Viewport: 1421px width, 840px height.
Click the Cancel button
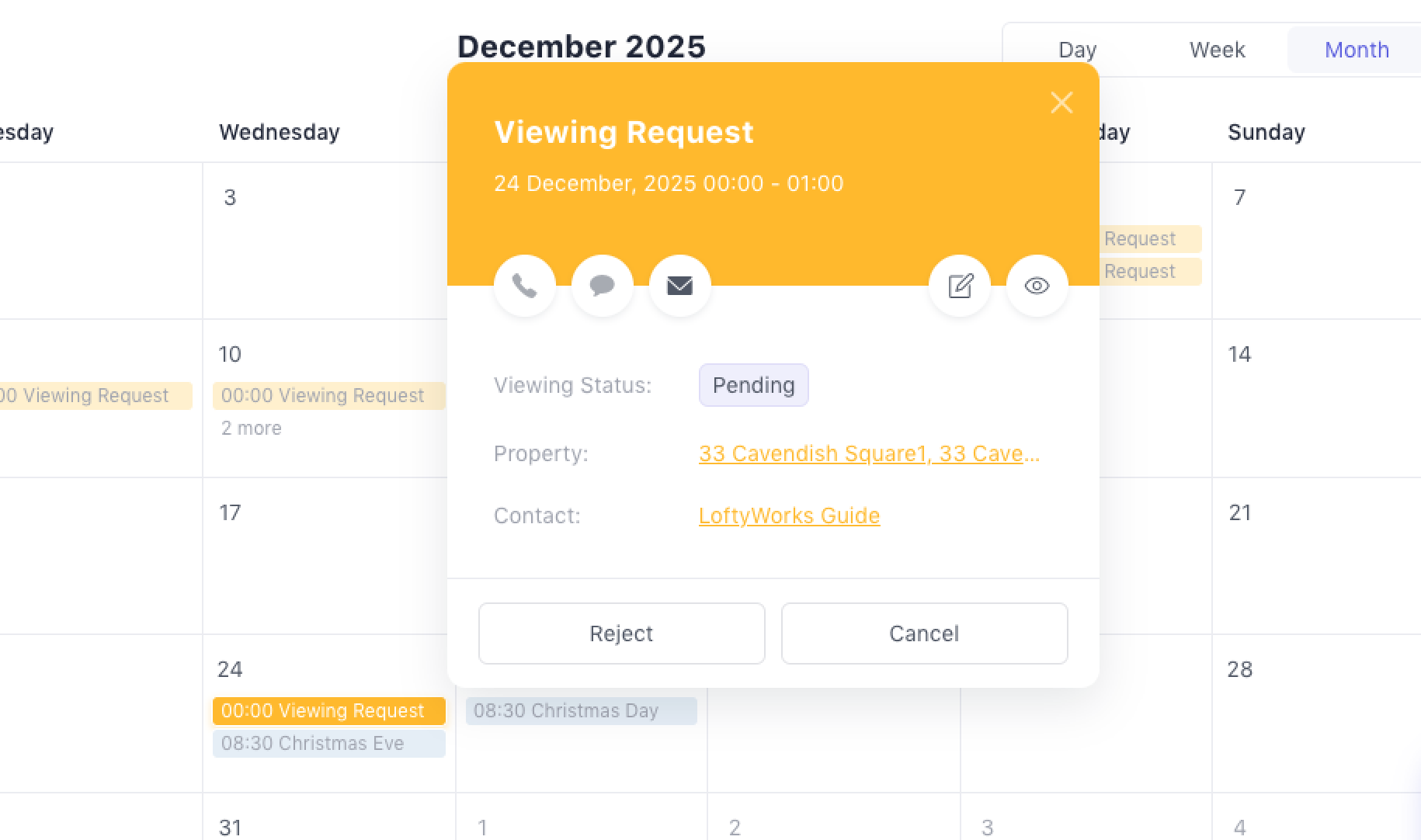pyautogui.click(x=924, y=633)
